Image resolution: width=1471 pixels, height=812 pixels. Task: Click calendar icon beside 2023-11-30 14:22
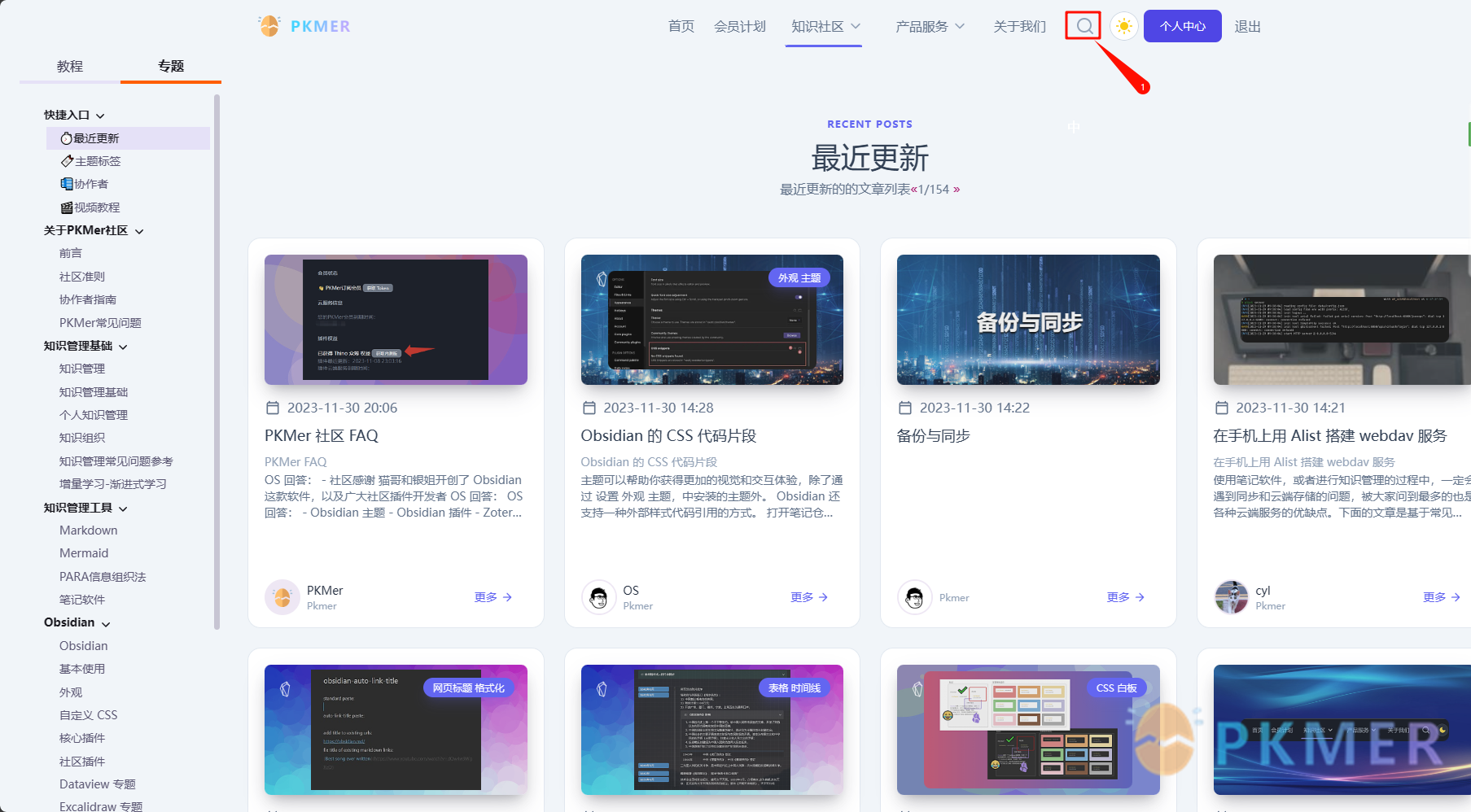905,408
